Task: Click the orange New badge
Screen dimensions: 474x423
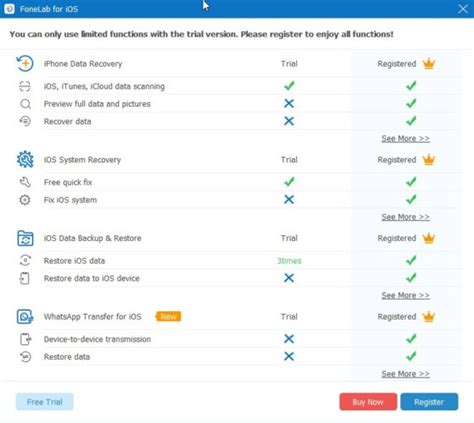Action: [169, 316]
